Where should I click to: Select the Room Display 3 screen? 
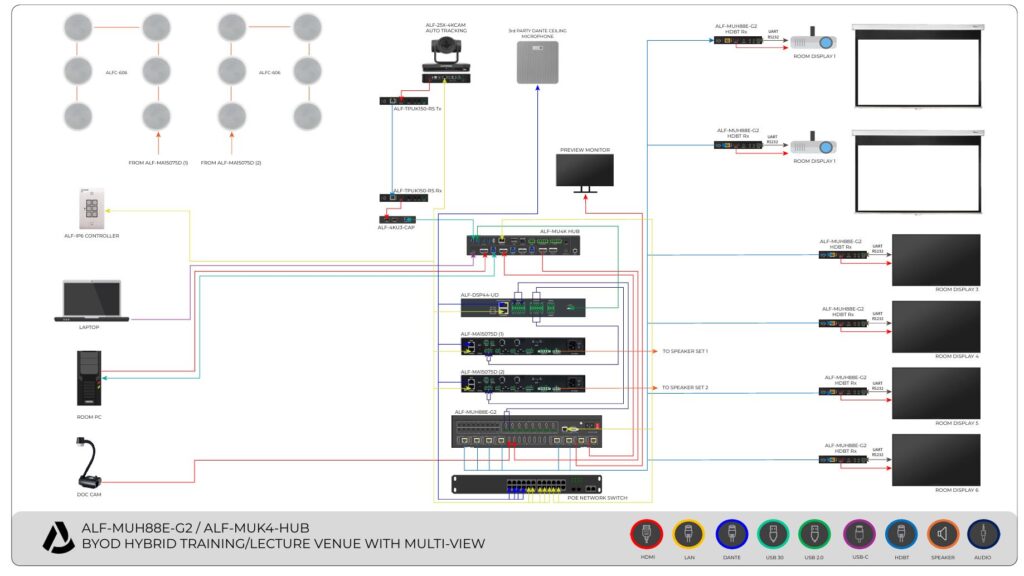[x=936, y=260]
